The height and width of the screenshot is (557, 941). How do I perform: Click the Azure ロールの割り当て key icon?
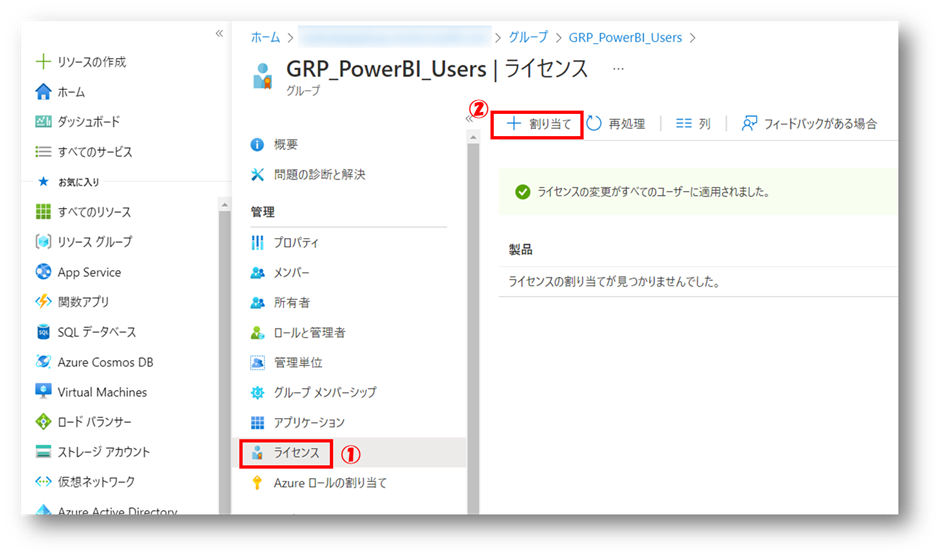257,483
